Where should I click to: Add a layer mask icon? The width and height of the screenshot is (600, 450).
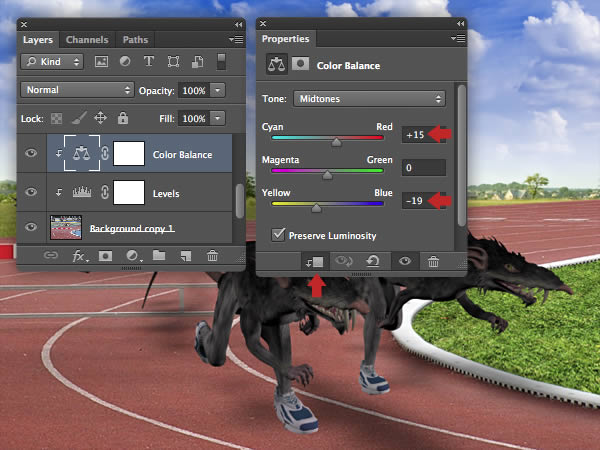(x=105, y=256)
